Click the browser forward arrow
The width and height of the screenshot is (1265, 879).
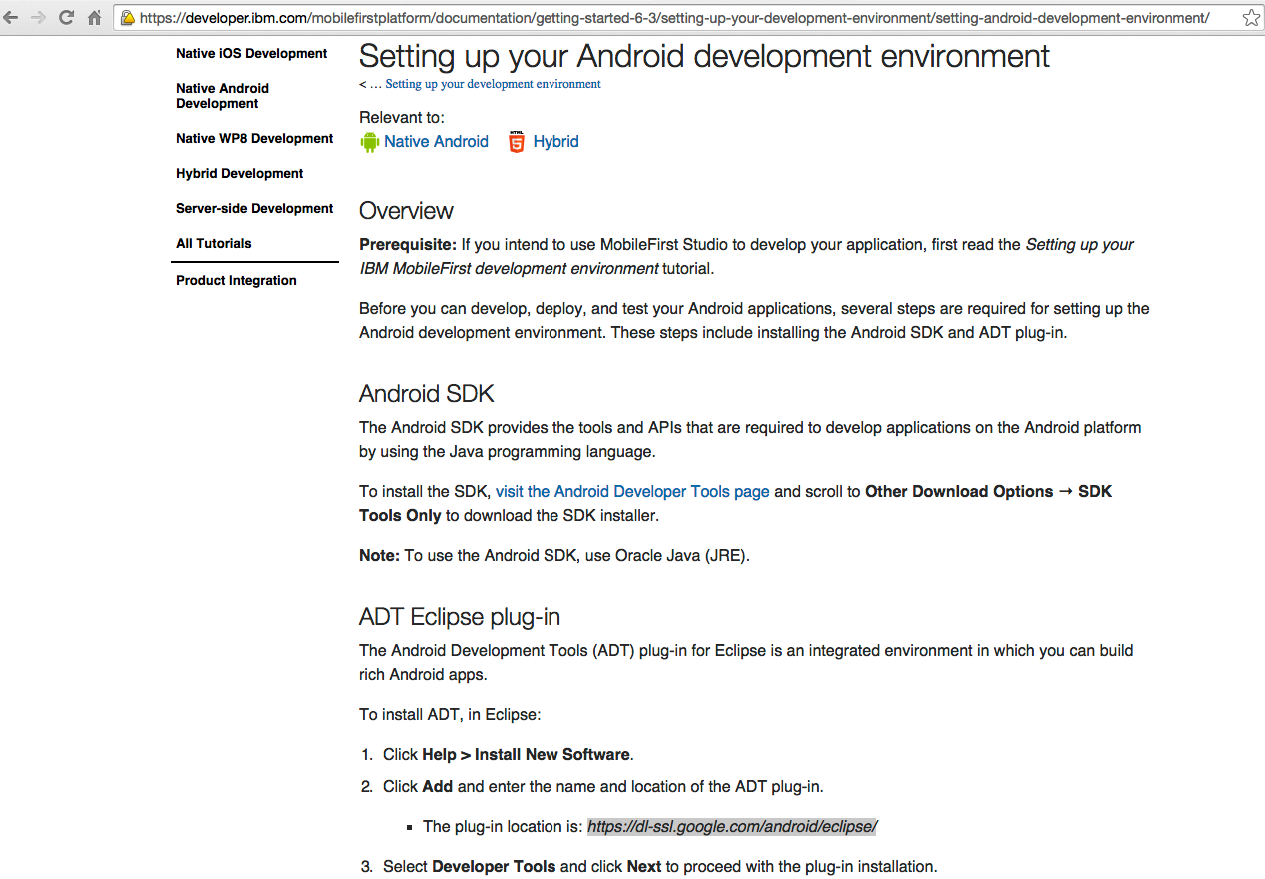[x=38, y=17]
